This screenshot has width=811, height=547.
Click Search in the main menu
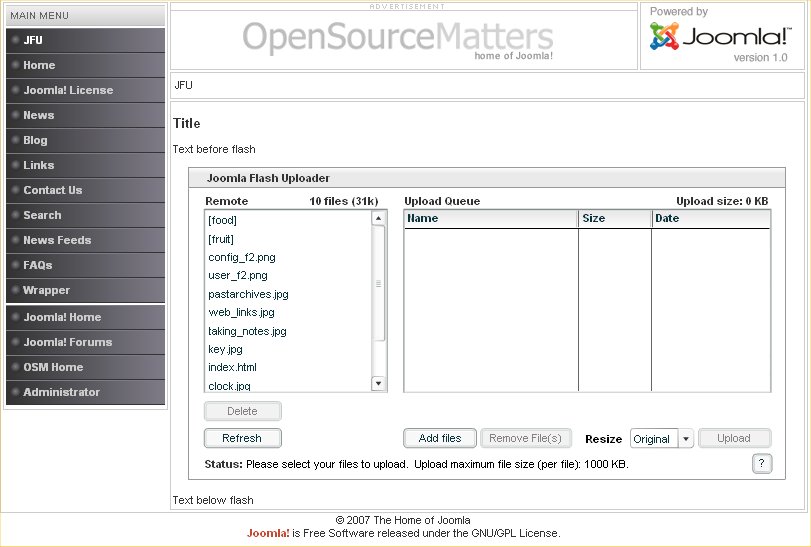click(x=85, y=215)
